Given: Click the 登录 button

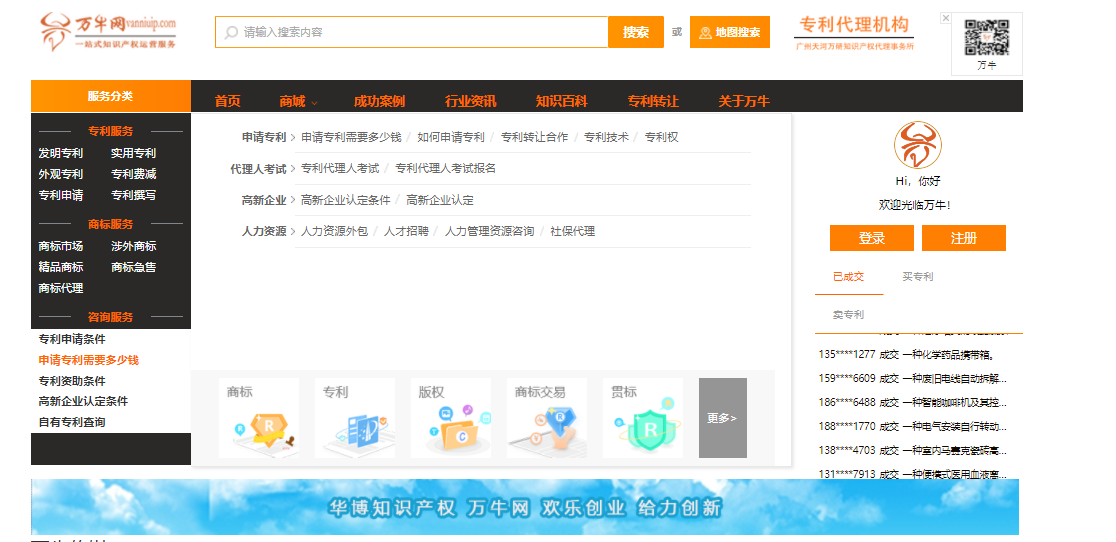Looking at the screenshot, I should pyautogui.click(x=872, y=238).
